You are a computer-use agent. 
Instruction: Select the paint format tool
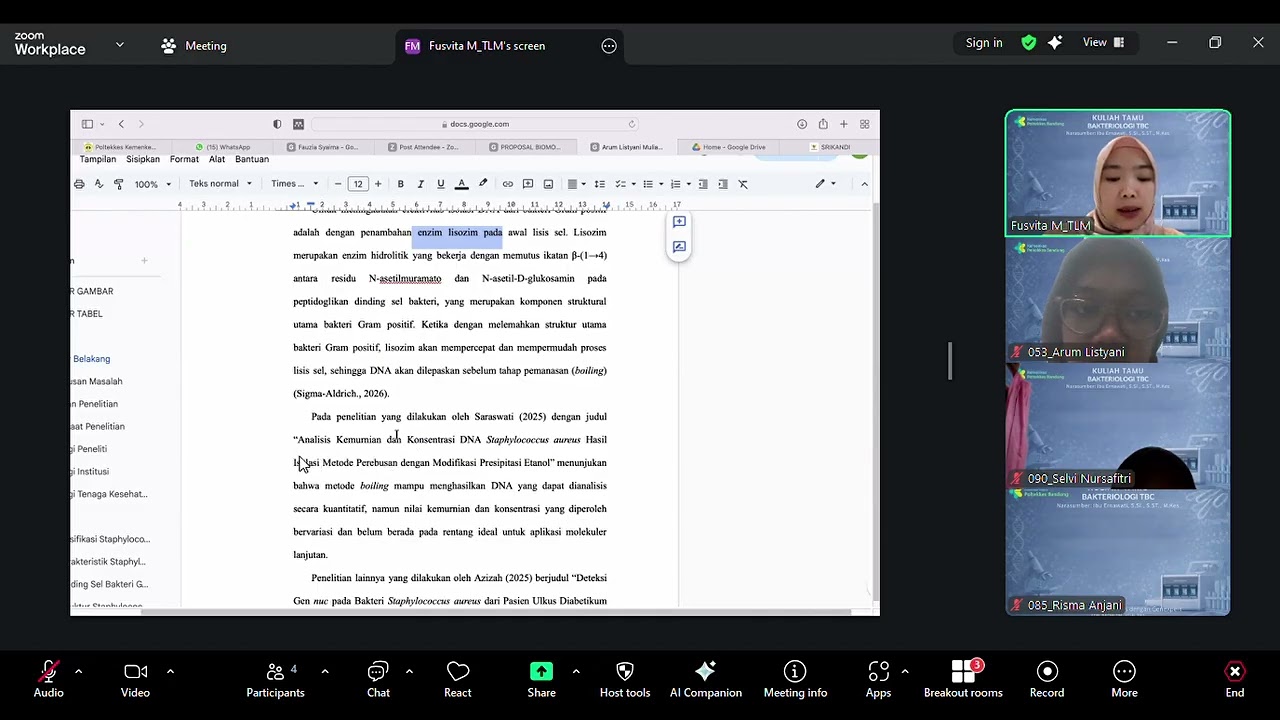tap(118, 184)
